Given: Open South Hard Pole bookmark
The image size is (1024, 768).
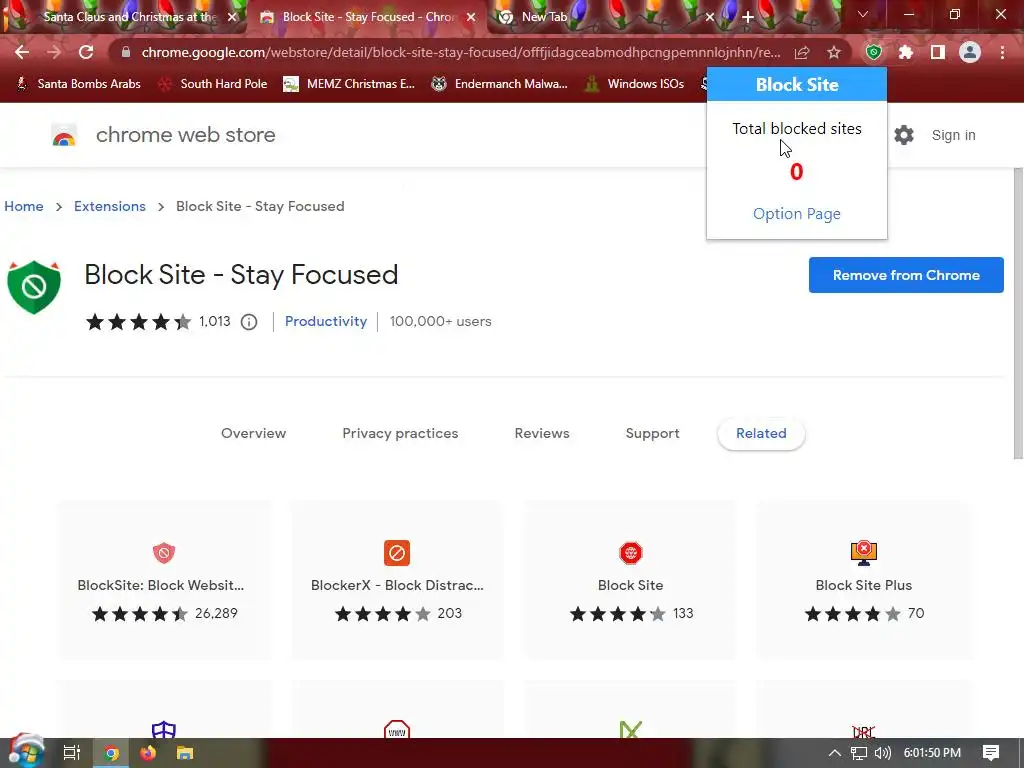Looking at the screenshot, I should [x=213, y=84].
